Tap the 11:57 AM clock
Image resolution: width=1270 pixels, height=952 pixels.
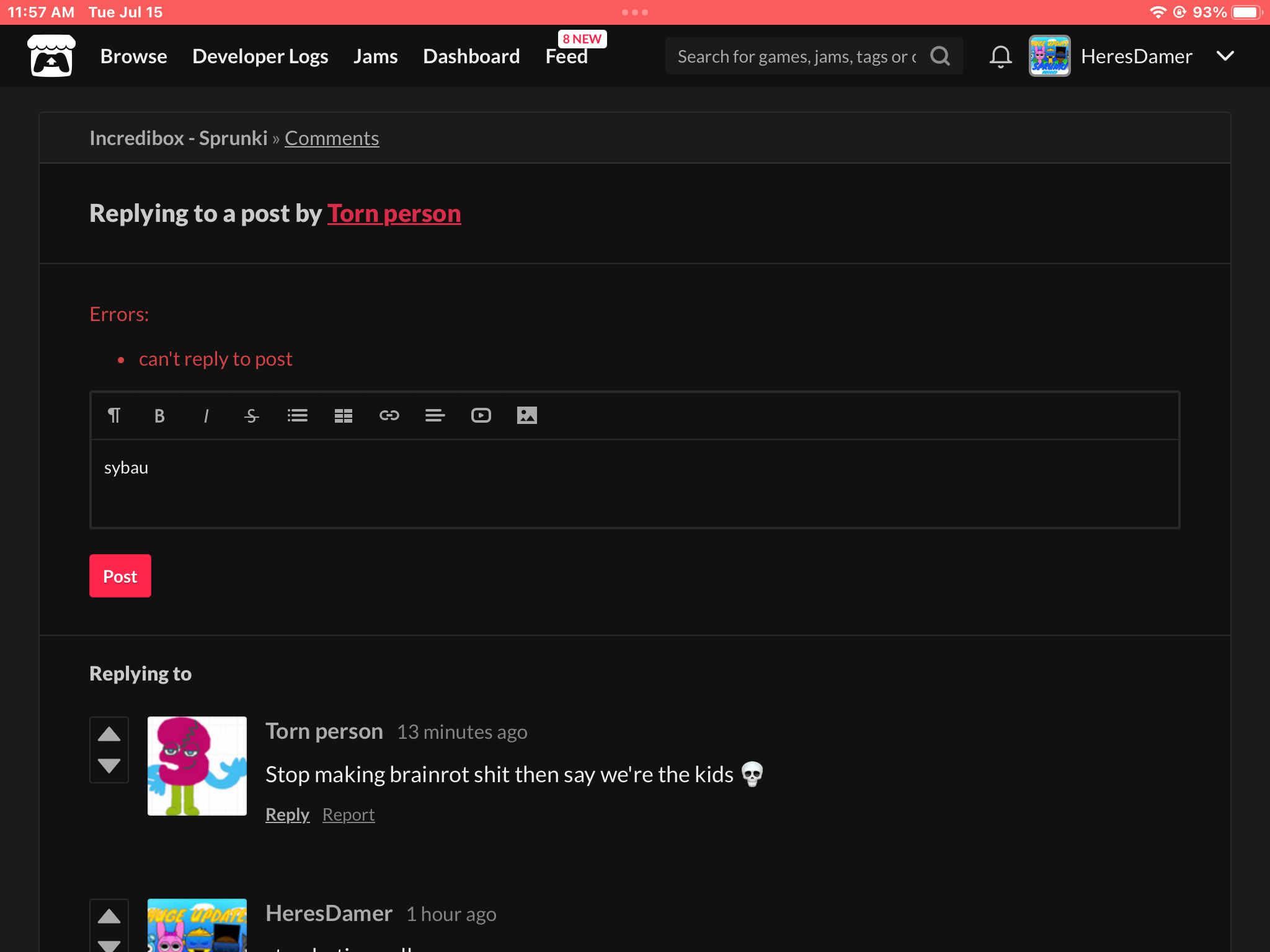point(41,12)
